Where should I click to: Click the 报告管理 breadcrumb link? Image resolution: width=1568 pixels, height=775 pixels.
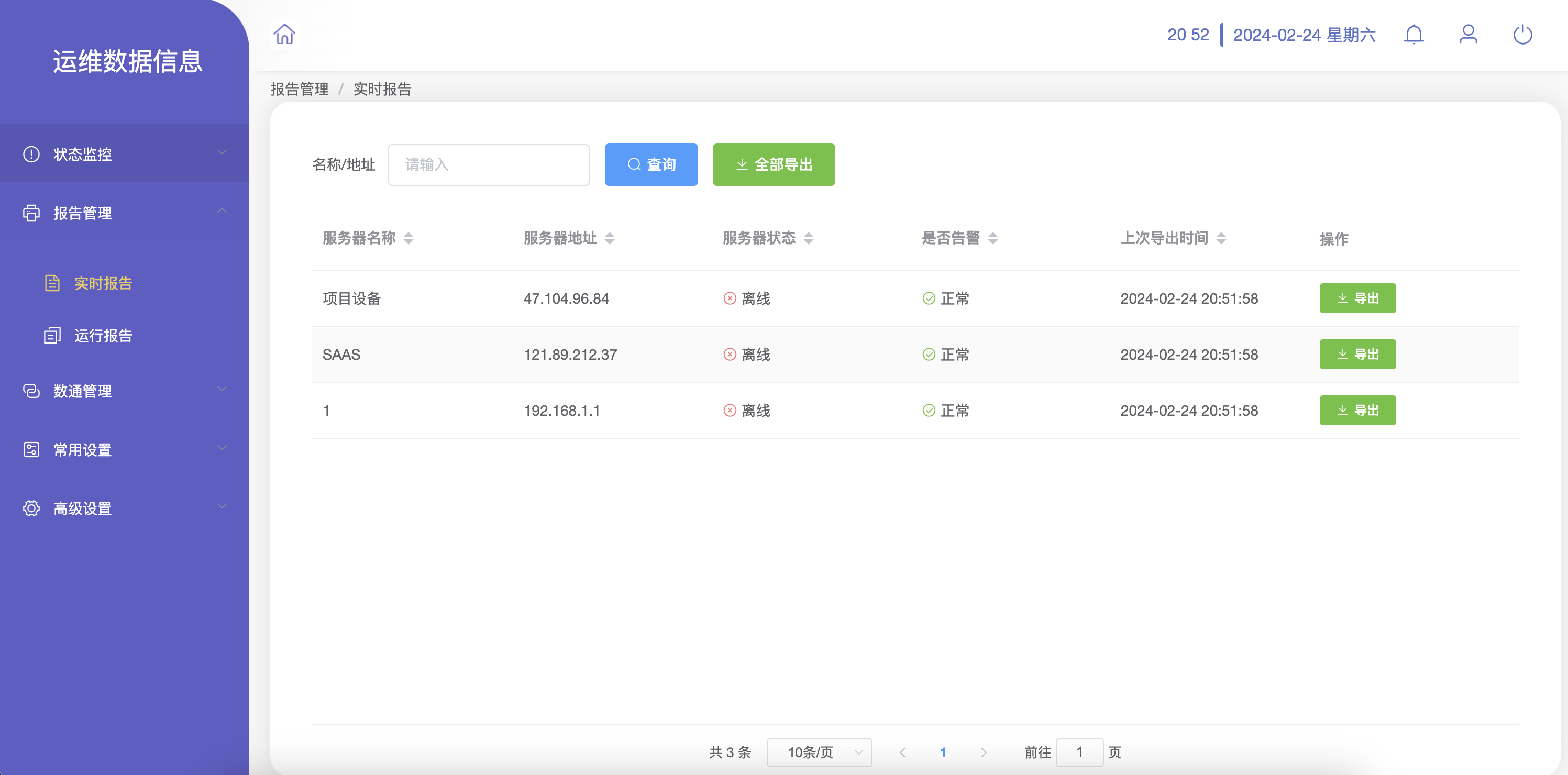coord(300,90)
